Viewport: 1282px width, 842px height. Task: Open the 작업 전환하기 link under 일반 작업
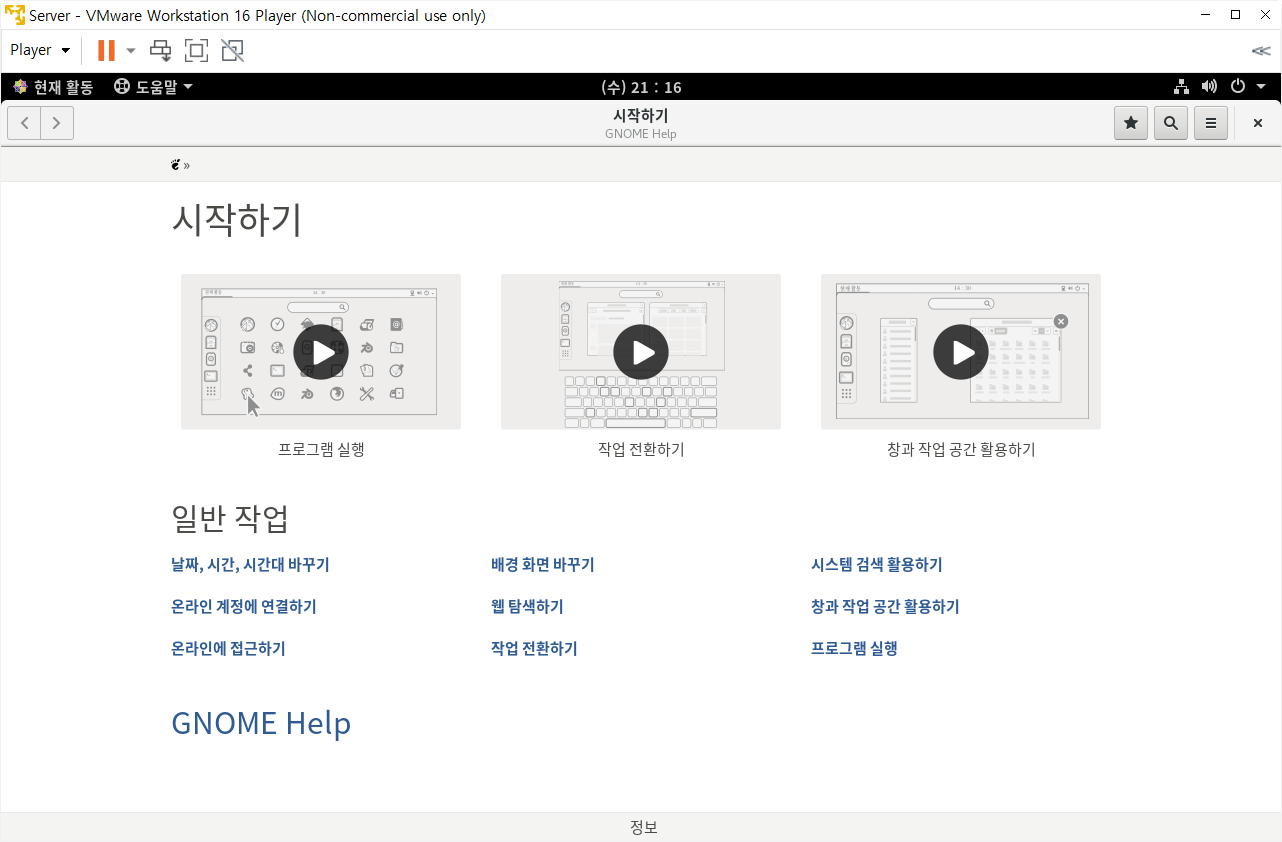click(534, 649)
